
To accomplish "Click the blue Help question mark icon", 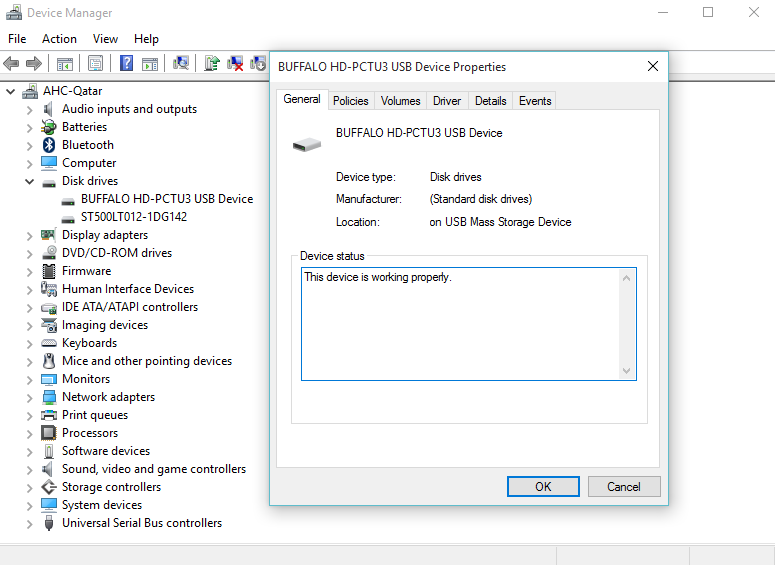I will point(127,63).
